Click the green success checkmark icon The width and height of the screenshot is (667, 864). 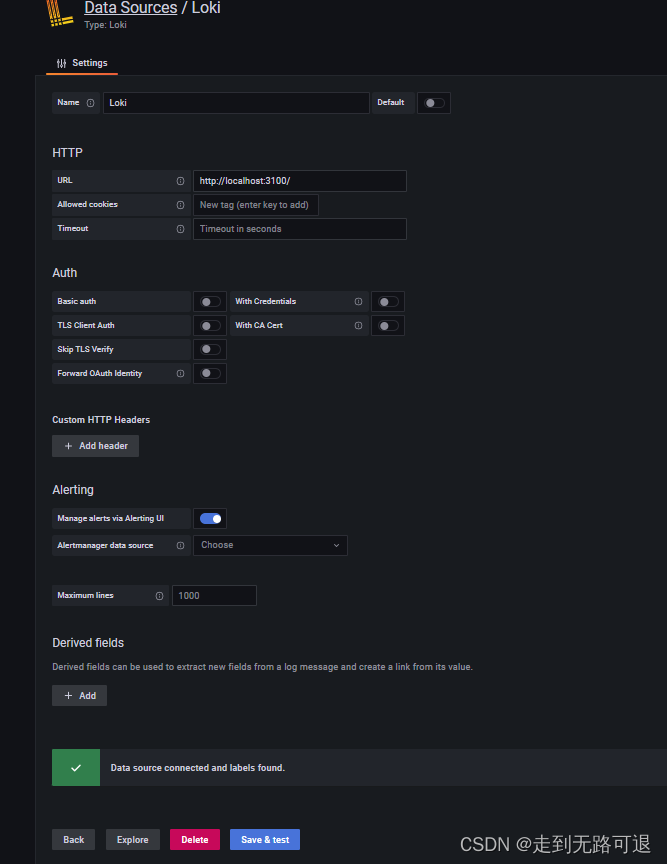[x=76, y=768]
